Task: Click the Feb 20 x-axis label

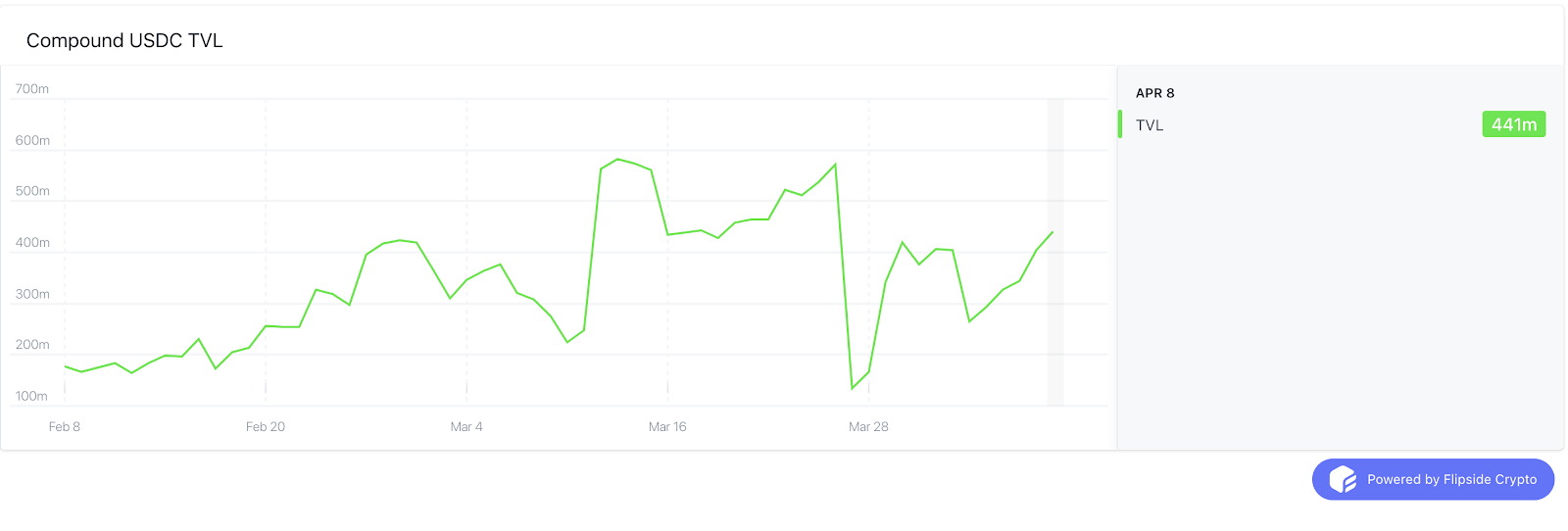Action: (266, 426)
